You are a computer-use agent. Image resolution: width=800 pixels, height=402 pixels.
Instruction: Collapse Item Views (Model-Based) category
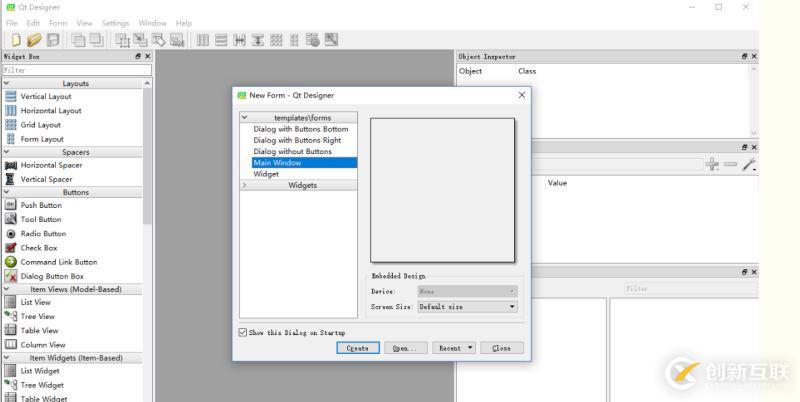pos(7,289)
